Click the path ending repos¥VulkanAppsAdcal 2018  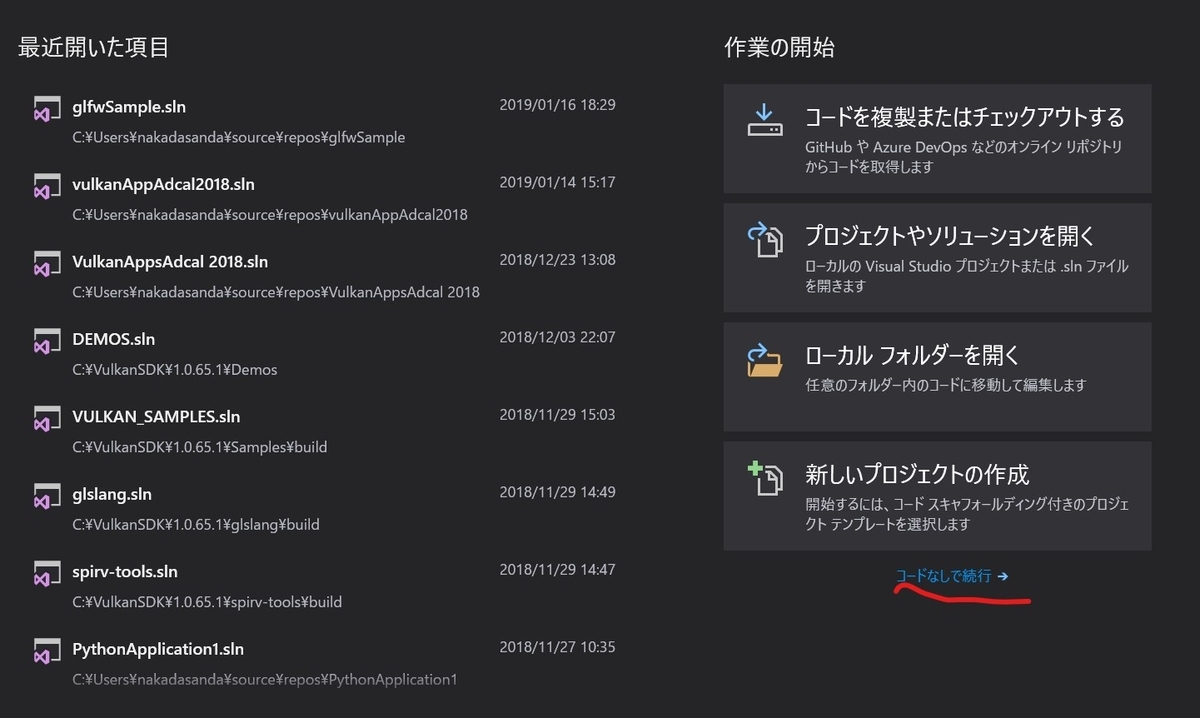pyautogui.click(x=275, y=292)
